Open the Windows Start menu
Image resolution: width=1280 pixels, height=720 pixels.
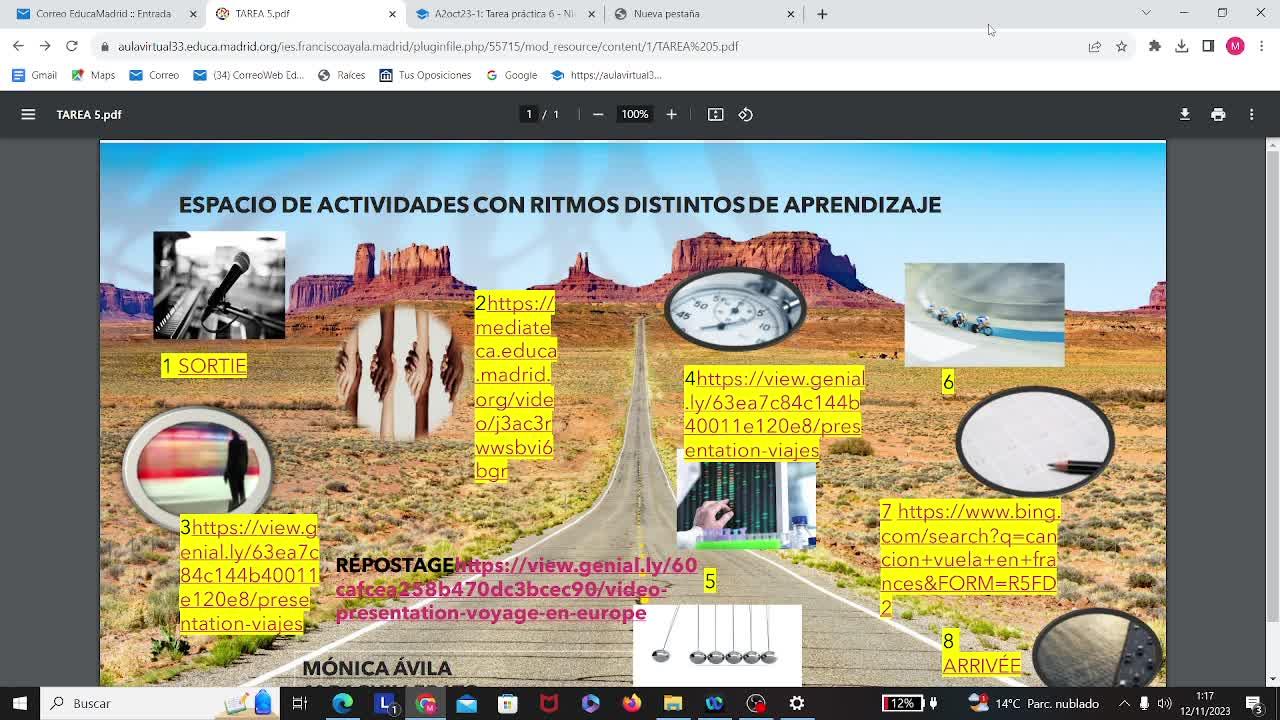pyautogui.click(x=19, y=703)
